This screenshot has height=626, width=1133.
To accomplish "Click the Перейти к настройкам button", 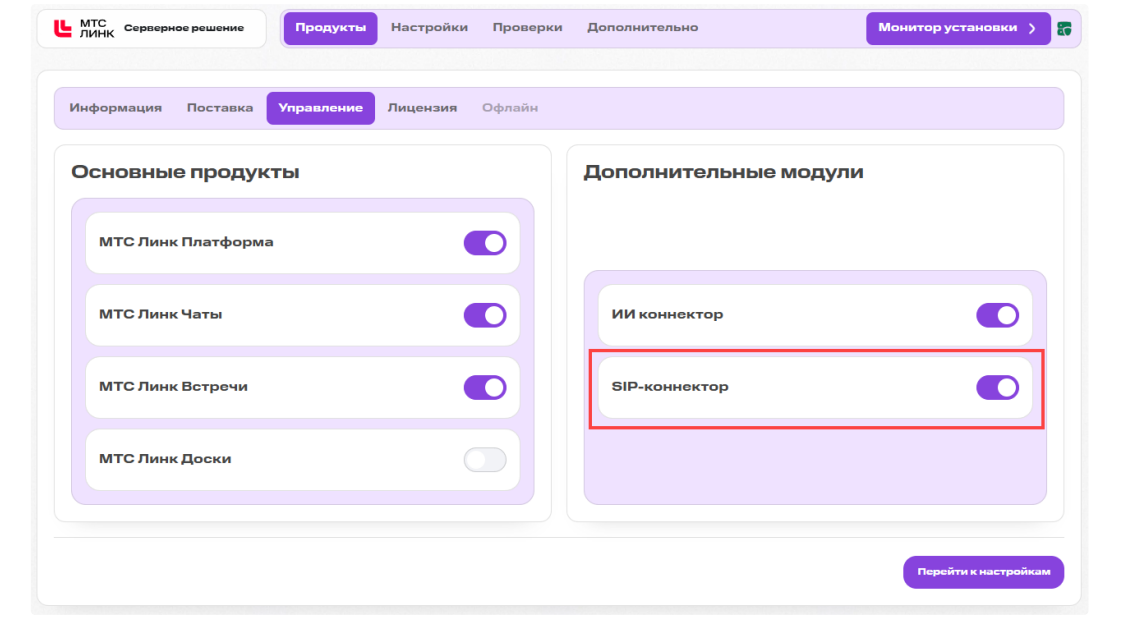I will pos(983,572).
